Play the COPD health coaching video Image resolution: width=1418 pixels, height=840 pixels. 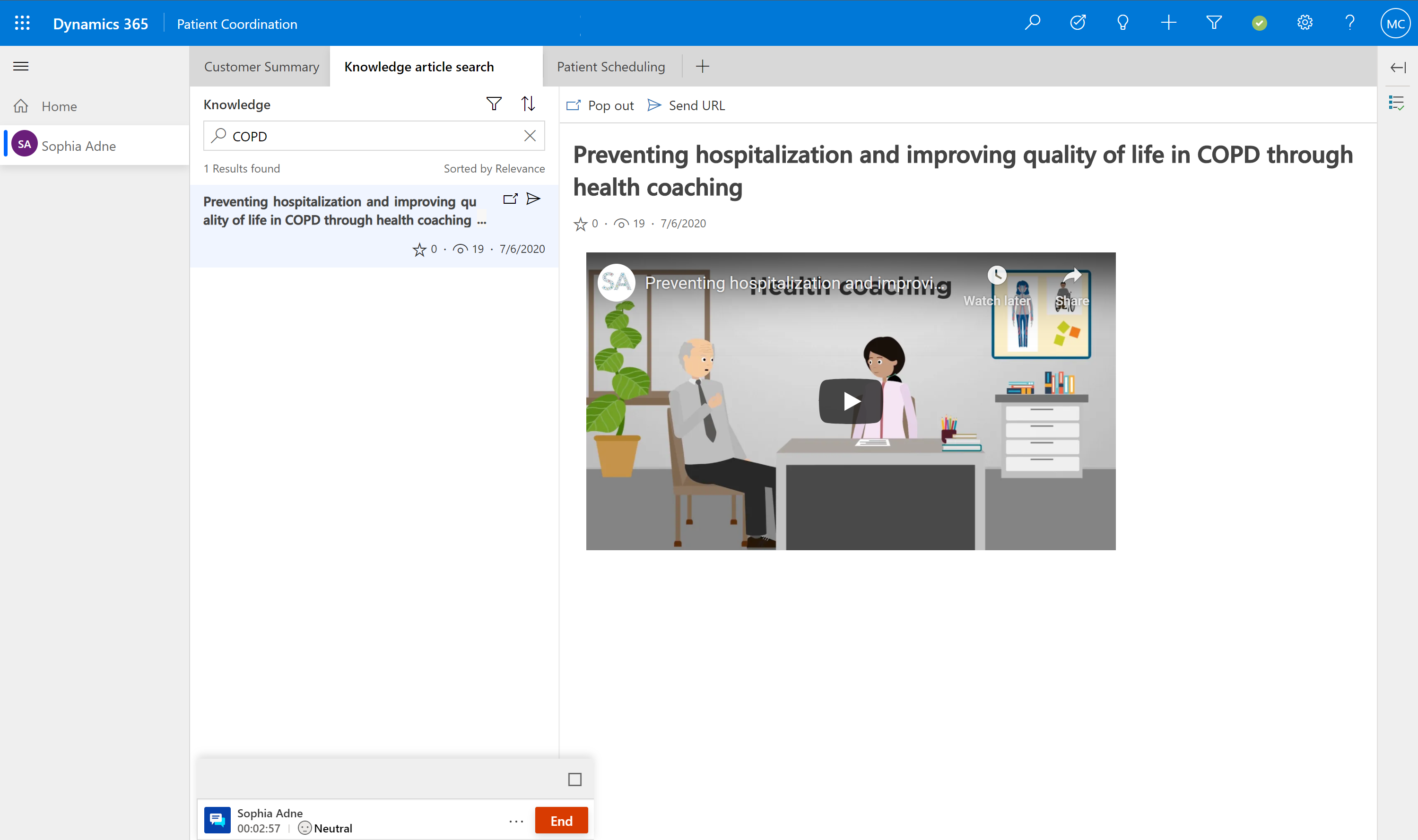tap(849, 401)
